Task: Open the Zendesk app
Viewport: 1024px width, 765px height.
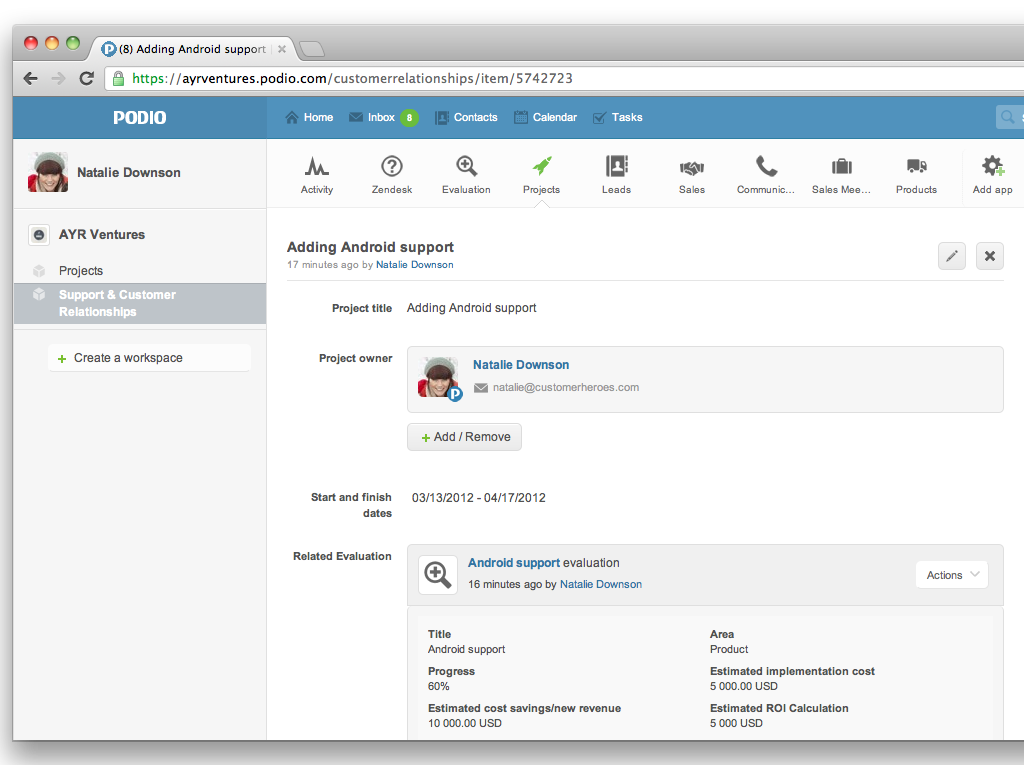Action: click(391, 172)
